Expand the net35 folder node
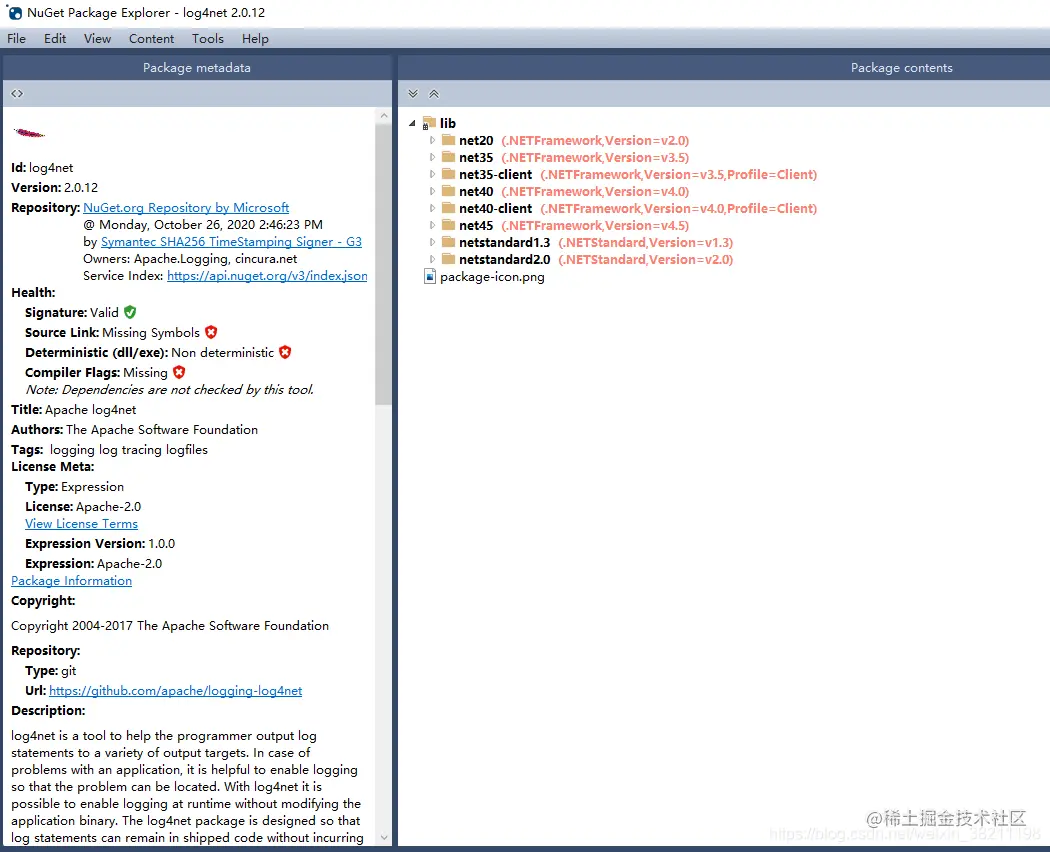Screen dimensions: 1050x852 click(x=432, y=157)
